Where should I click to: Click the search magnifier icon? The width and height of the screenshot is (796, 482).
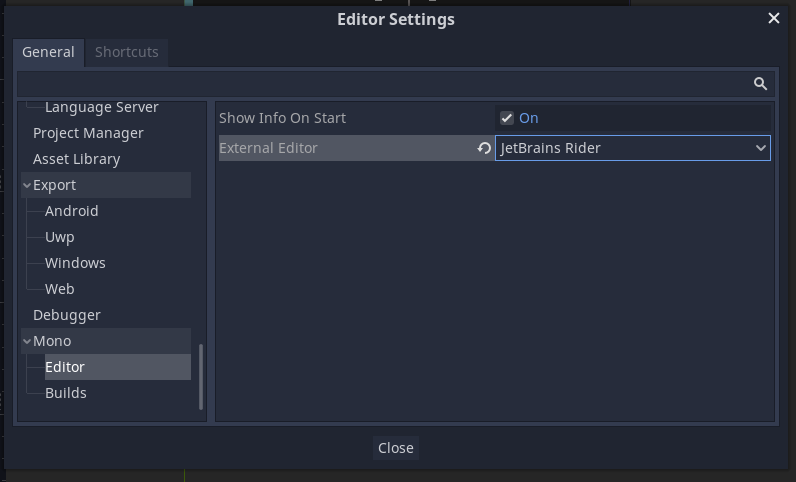pyautogui.click(x=760, y=84)
